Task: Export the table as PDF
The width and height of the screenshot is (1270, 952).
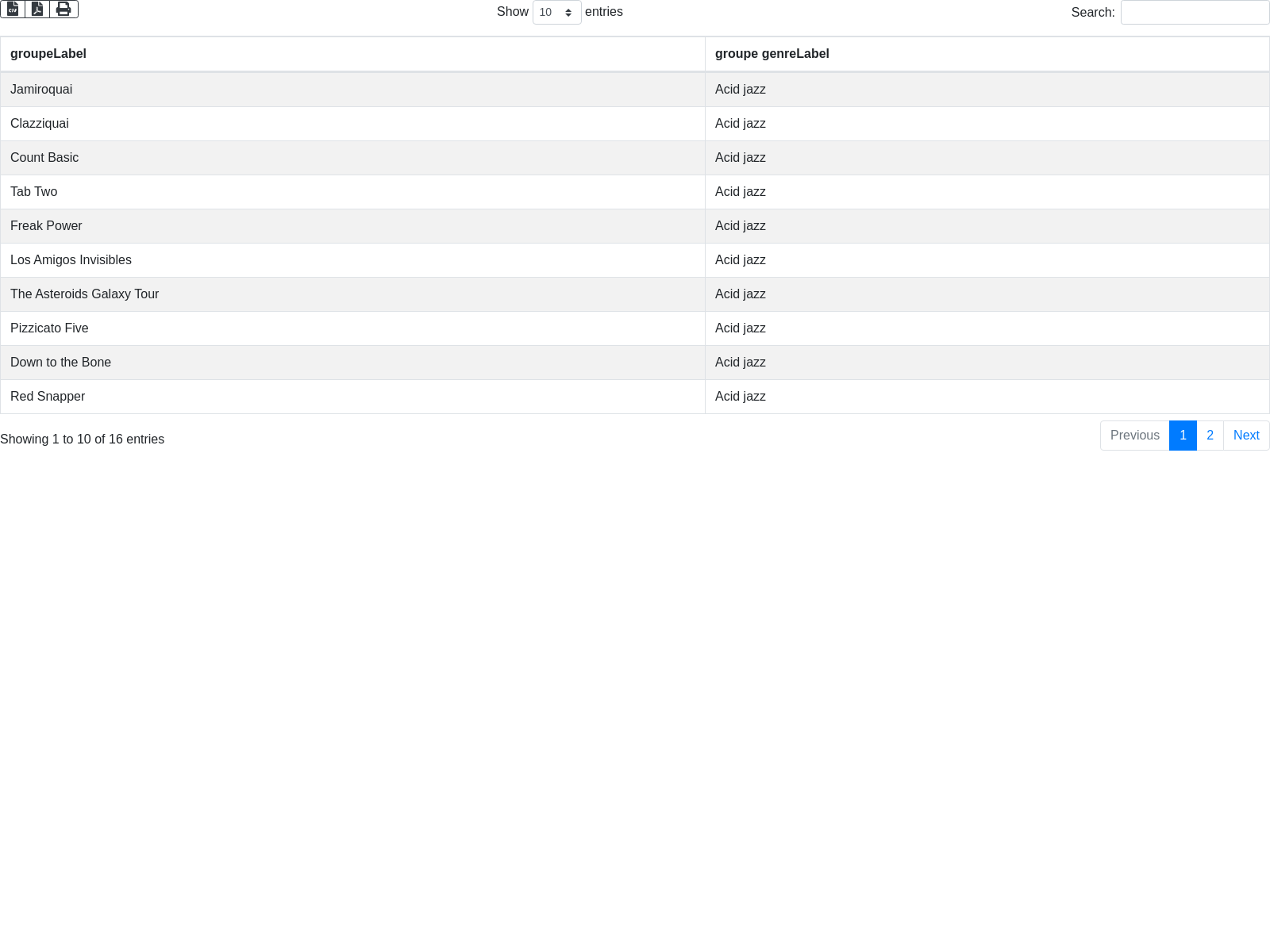Action: point(37,9)
